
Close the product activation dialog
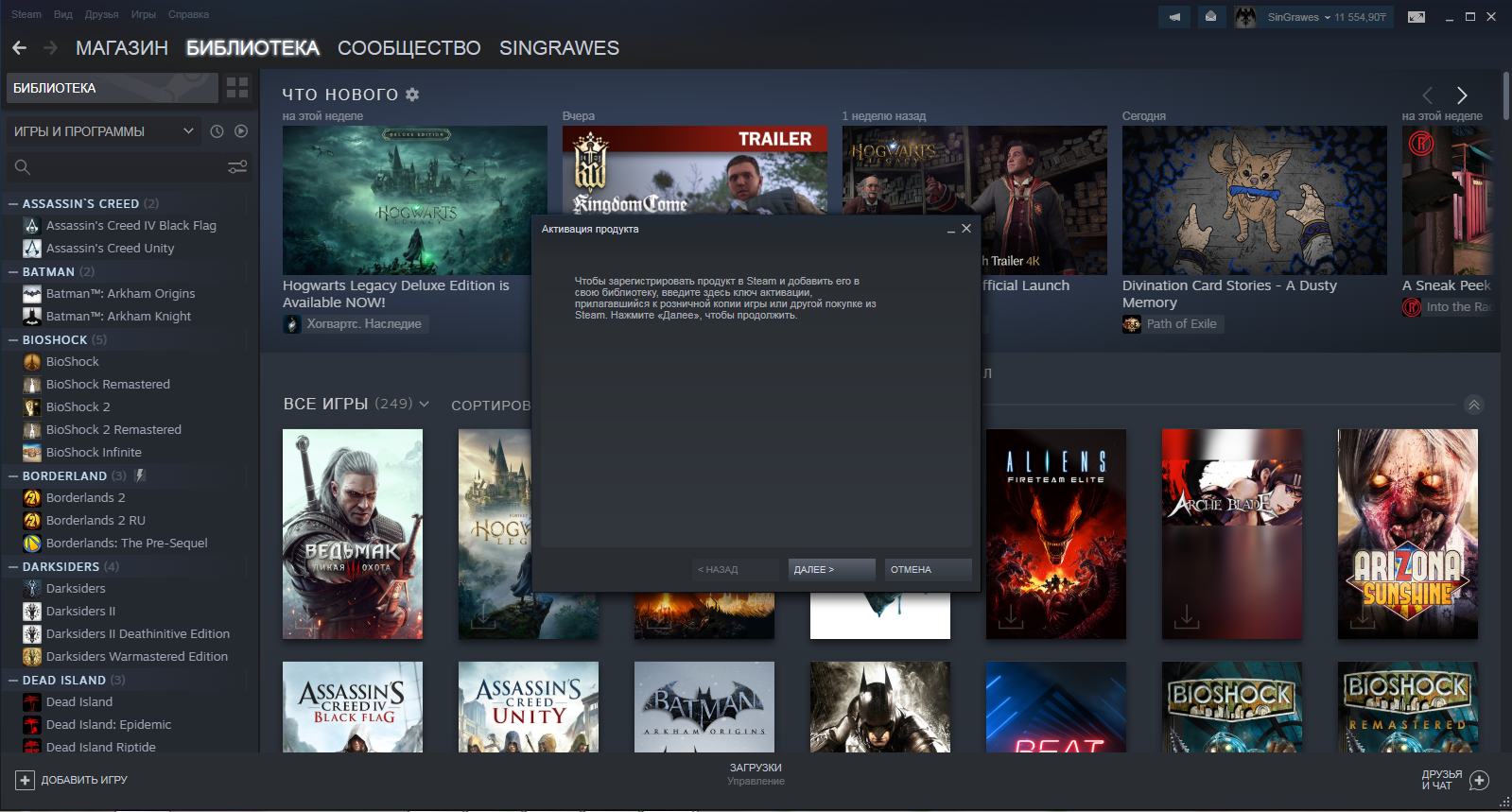pos(966,229)
